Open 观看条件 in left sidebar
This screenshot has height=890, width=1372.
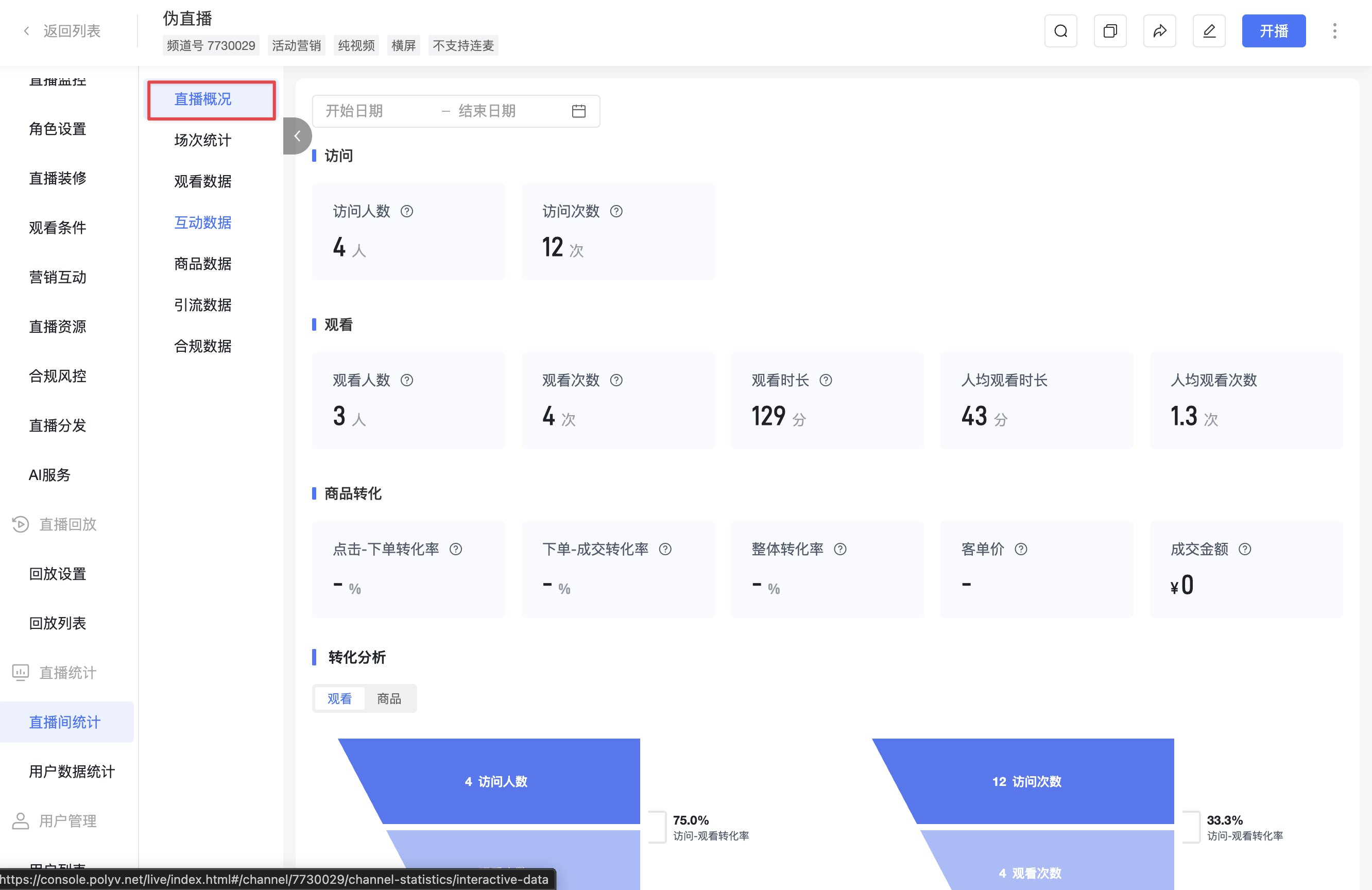tap(58, 228)
